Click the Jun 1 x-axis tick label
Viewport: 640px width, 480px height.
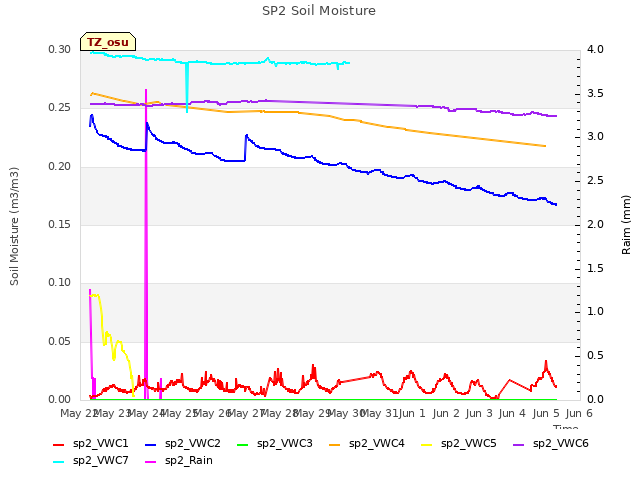[x=412, y=413]
